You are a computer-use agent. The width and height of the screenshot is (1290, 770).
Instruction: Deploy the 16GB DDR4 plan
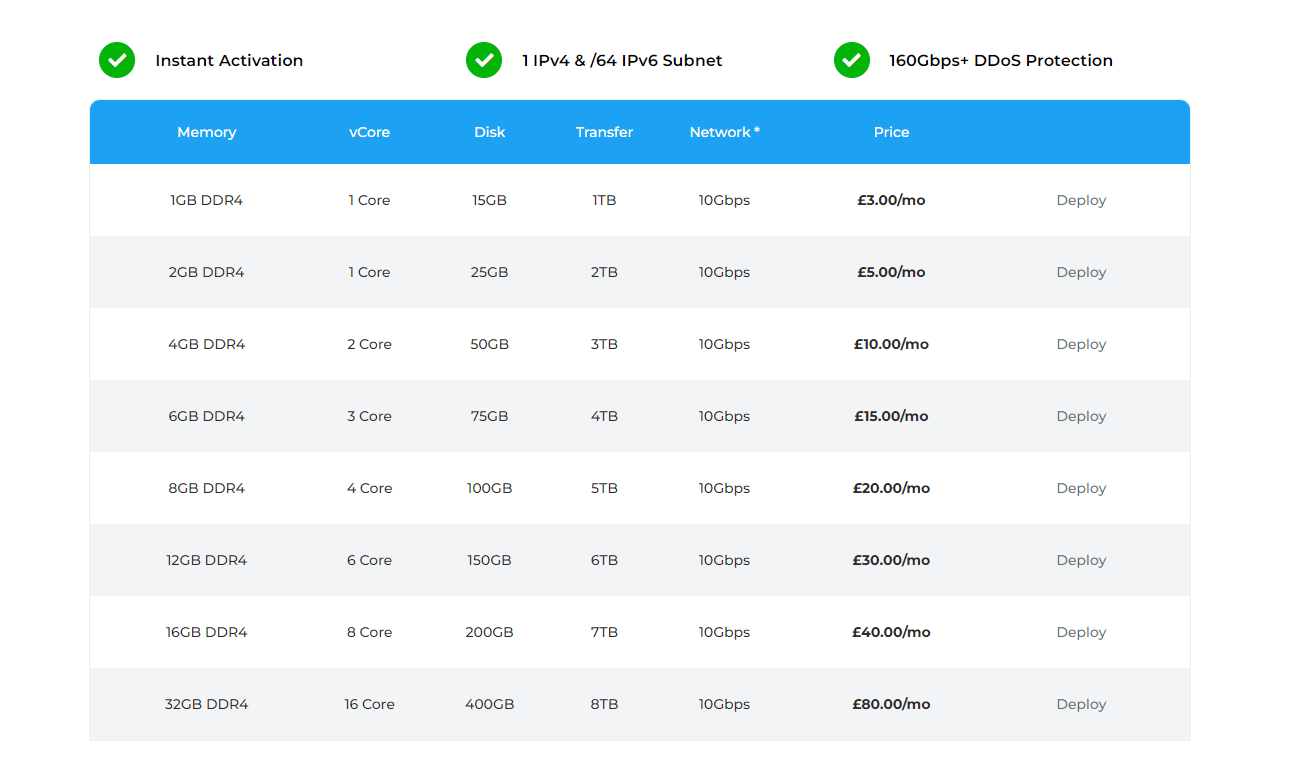click(x=1081, y=632)
